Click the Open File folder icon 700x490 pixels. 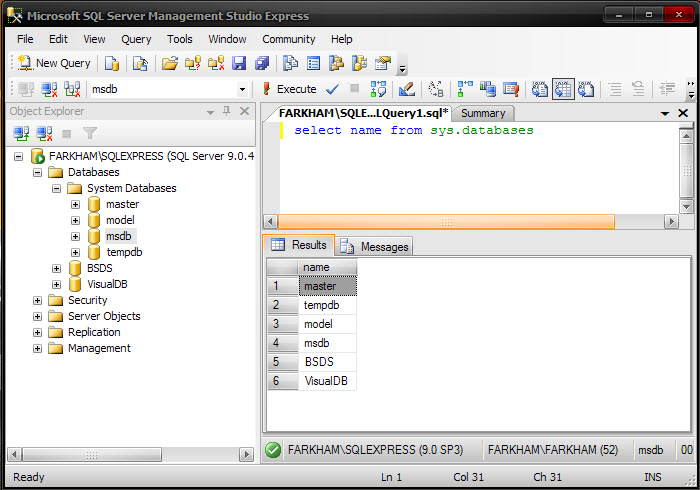[170, 63]
